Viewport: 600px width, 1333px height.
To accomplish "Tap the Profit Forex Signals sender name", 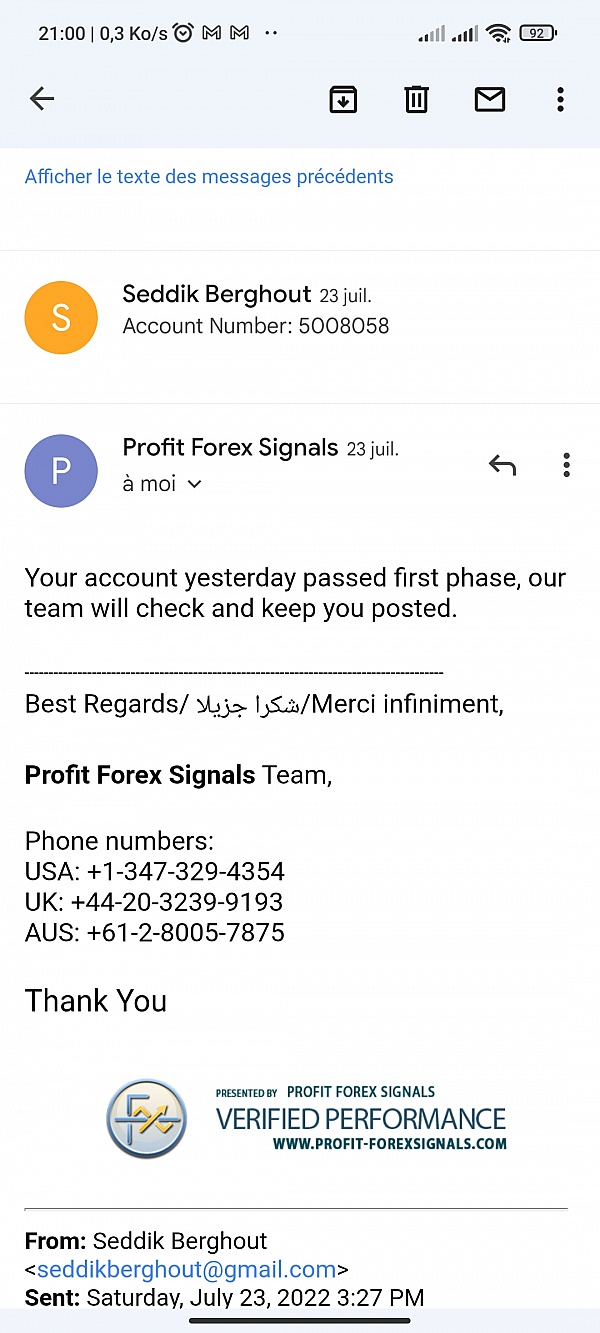I will tap(230, 448).
